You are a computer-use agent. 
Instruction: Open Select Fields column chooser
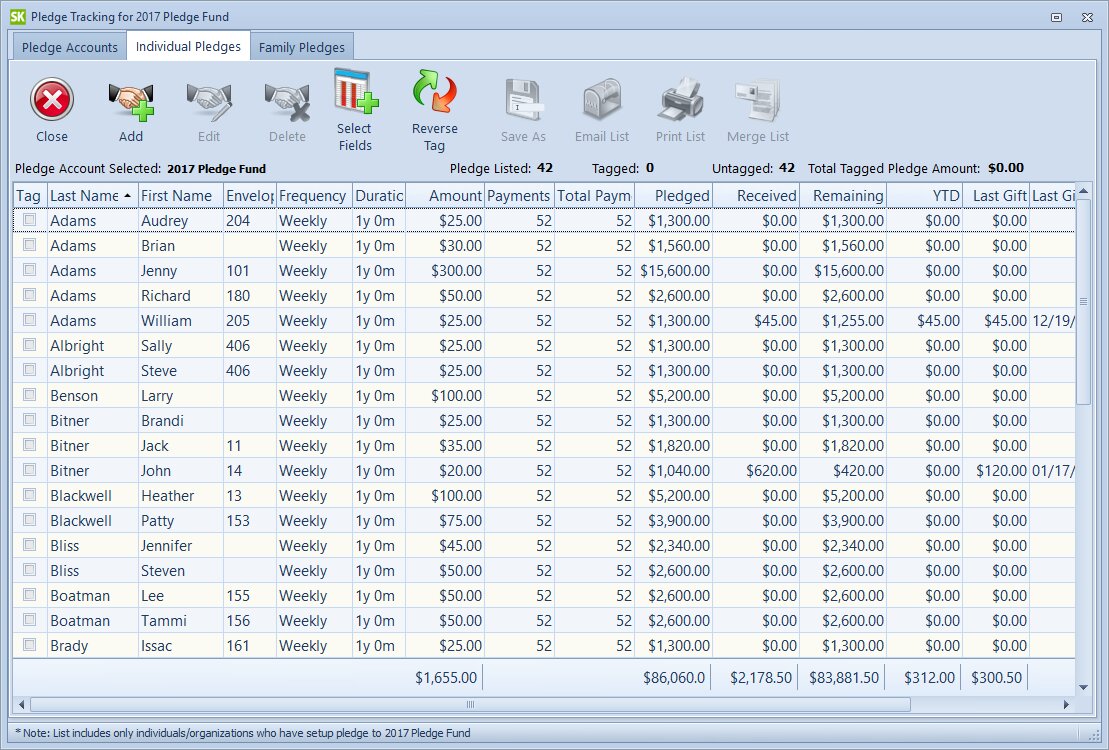pyautogui.click(x=355, y=91)
